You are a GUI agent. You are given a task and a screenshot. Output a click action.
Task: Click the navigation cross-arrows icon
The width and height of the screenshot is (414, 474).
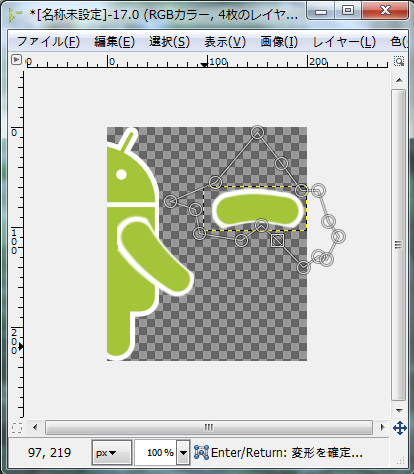[x=399, y=428]
